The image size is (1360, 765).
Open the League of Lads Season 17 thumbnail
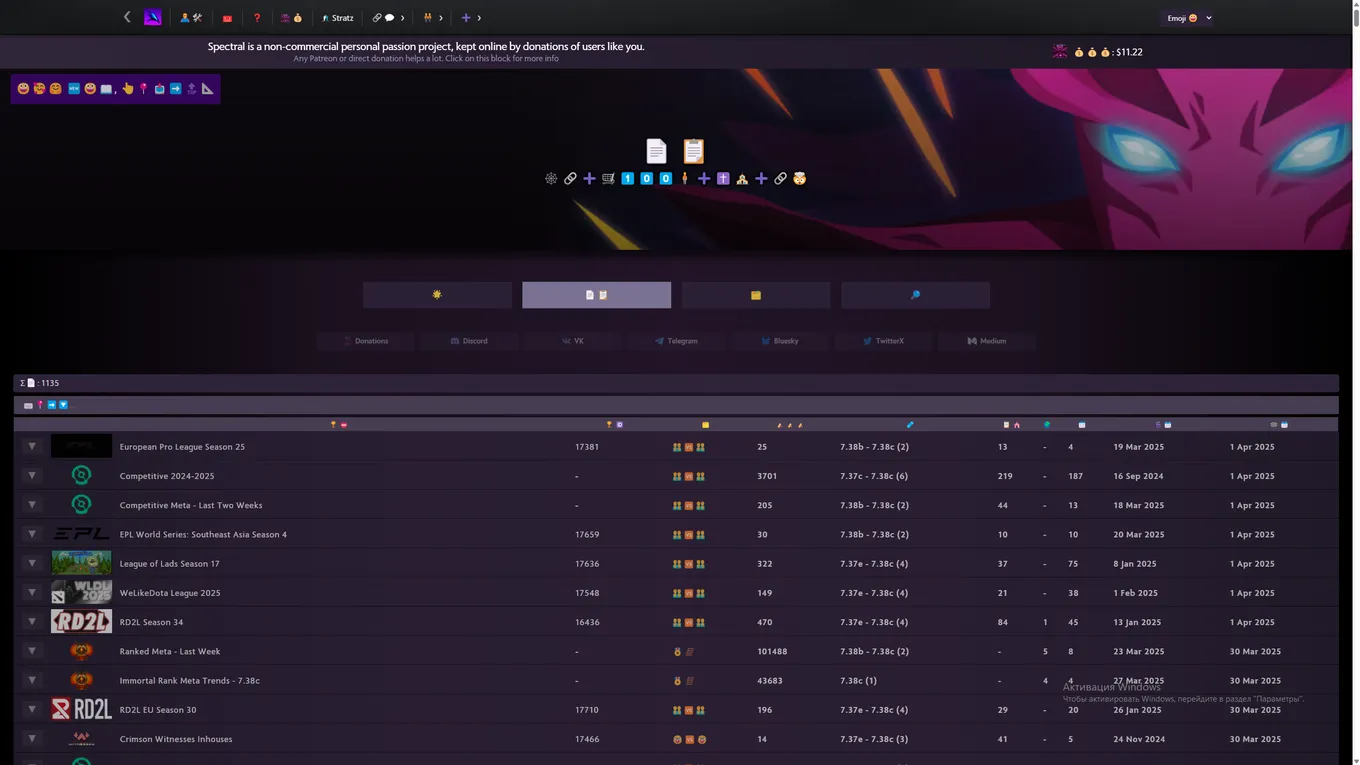point(81,564)
